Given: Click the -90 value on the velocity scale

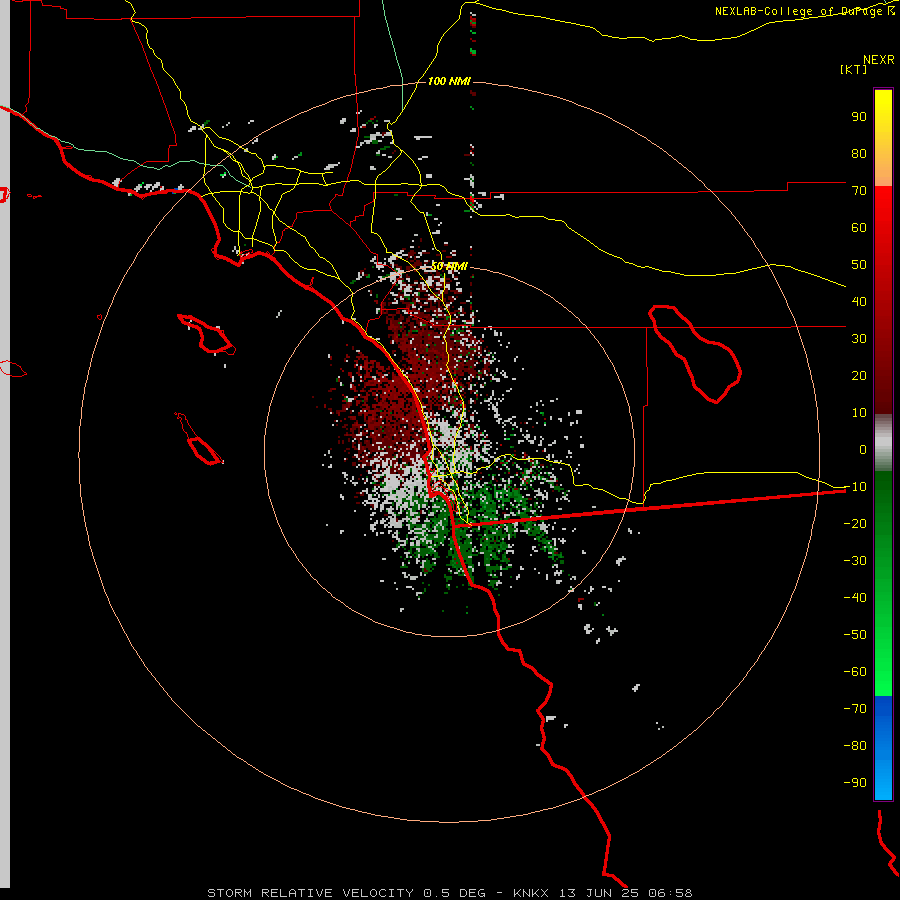Looking at the screenshot, I should tap(855, 783).
